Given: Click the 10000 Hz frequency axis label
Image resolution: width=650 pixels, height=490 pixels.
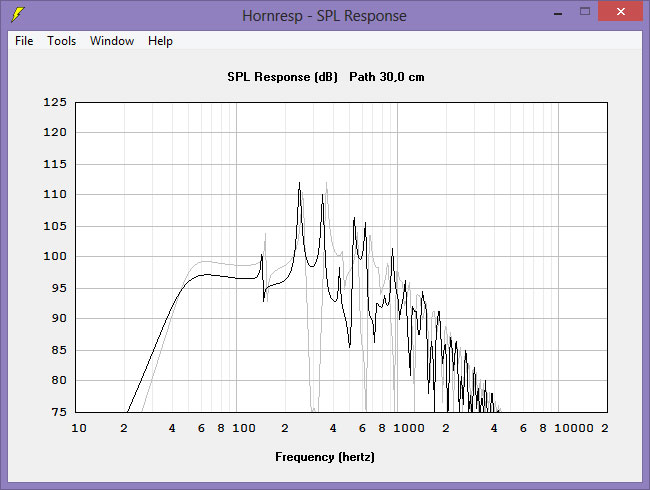Looking at the screenshot, I should coord(574,428).
